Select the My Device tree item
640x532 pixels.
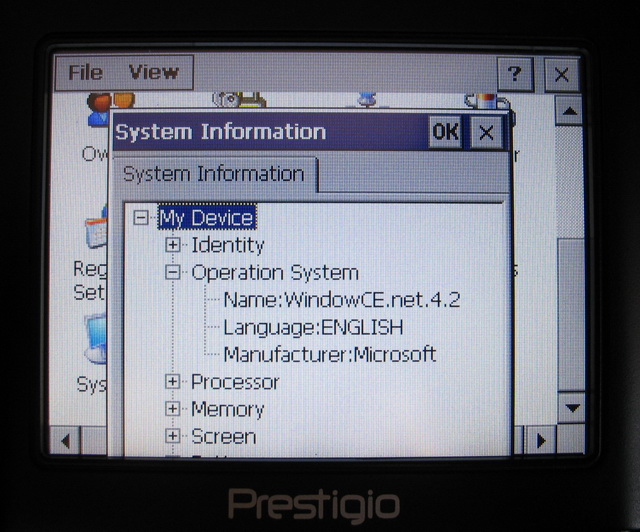coord(207,217)
